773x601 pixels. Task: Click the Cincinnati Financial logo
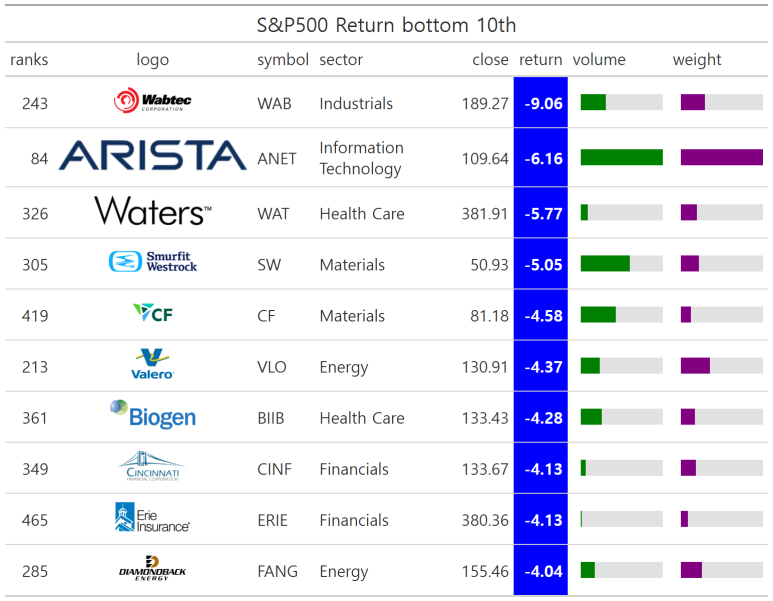click(x=152, y=466)
